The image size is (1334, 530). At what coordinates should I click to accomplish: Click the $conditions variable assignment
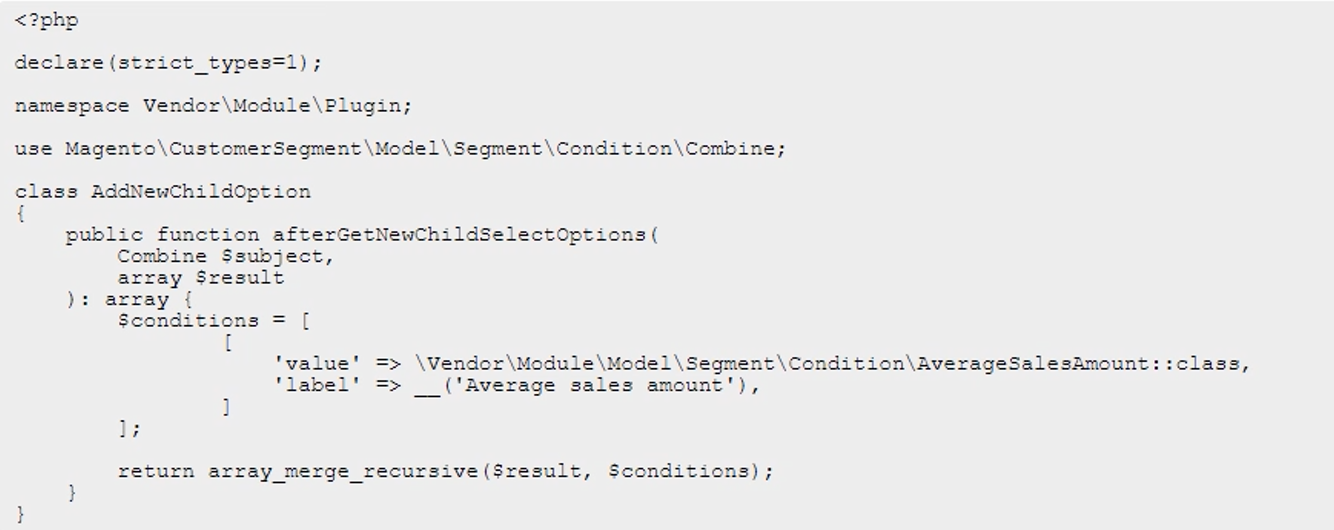[188, 321]
